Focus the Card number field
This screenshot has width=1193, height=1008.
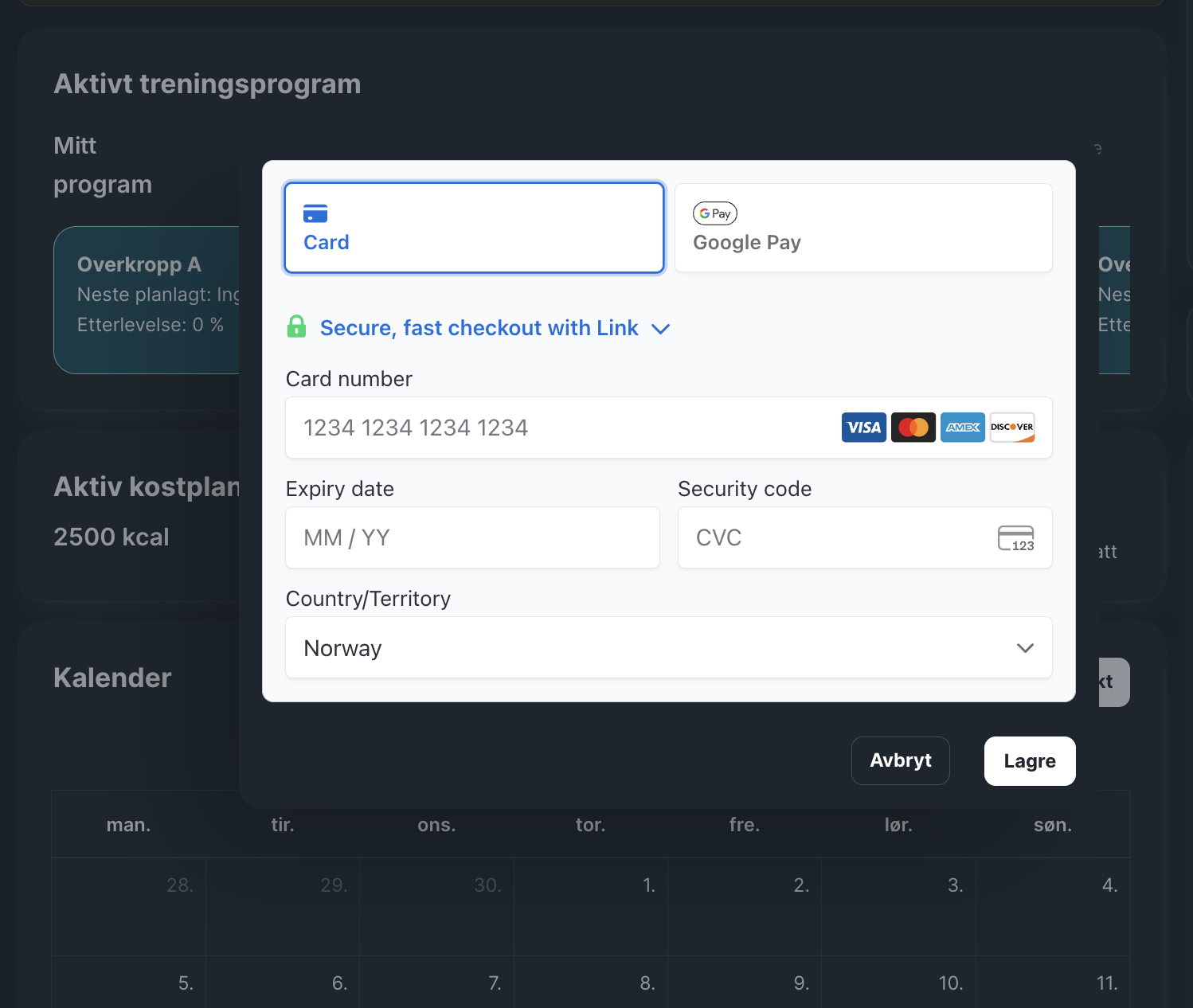[669, 428]
